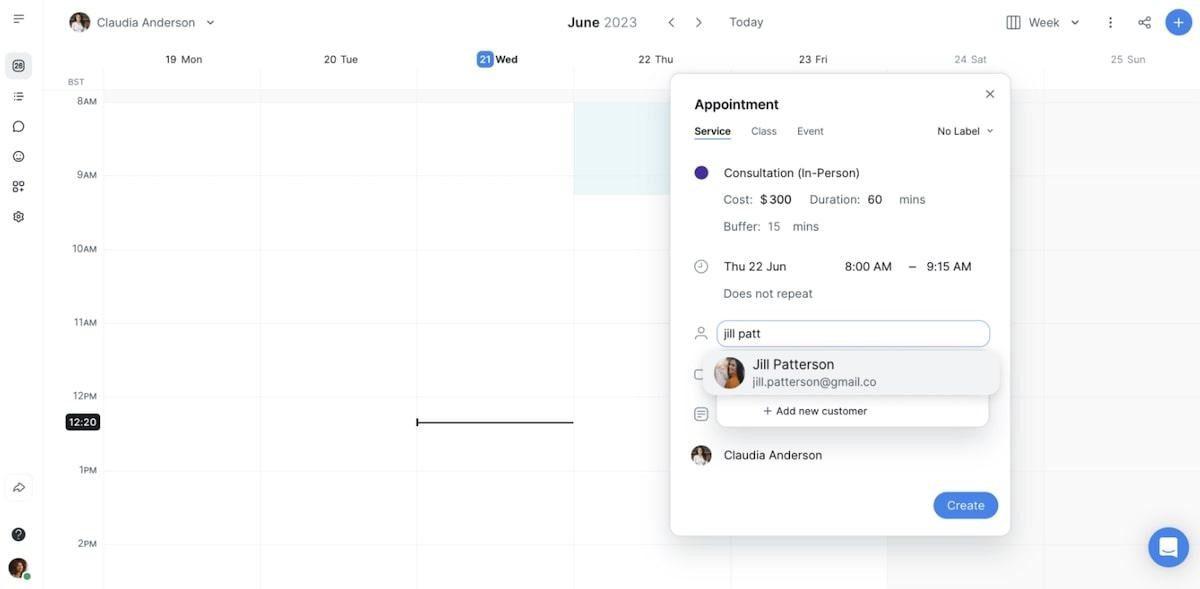Viewport: 1200px width, 589px height.
Task: Open the help question mark icon
Action: 18,534
